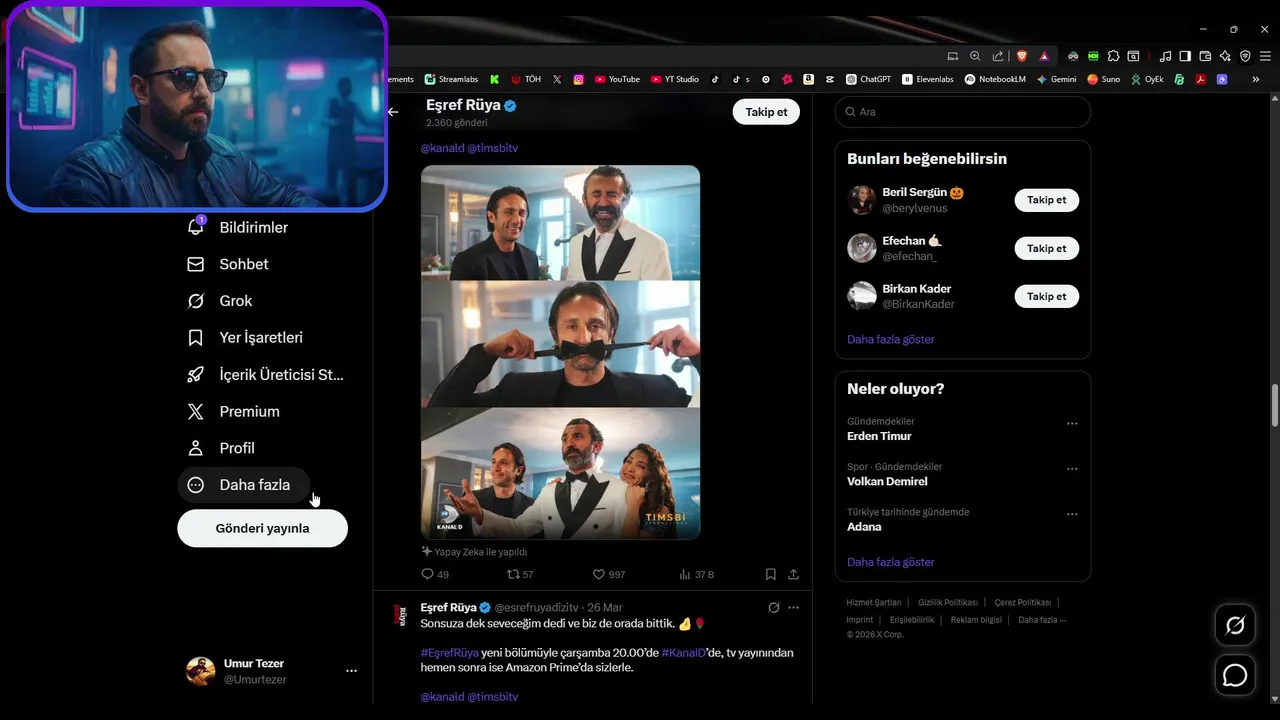Image resolution: width=1280 pixels, height=720 pixels.
Task: Open media control music note icon
Action: (x=1165, y=56)
